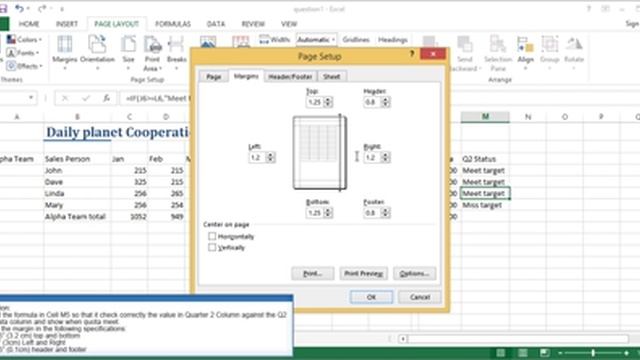
Task: Open the Print Area menu
Action: 153,53
